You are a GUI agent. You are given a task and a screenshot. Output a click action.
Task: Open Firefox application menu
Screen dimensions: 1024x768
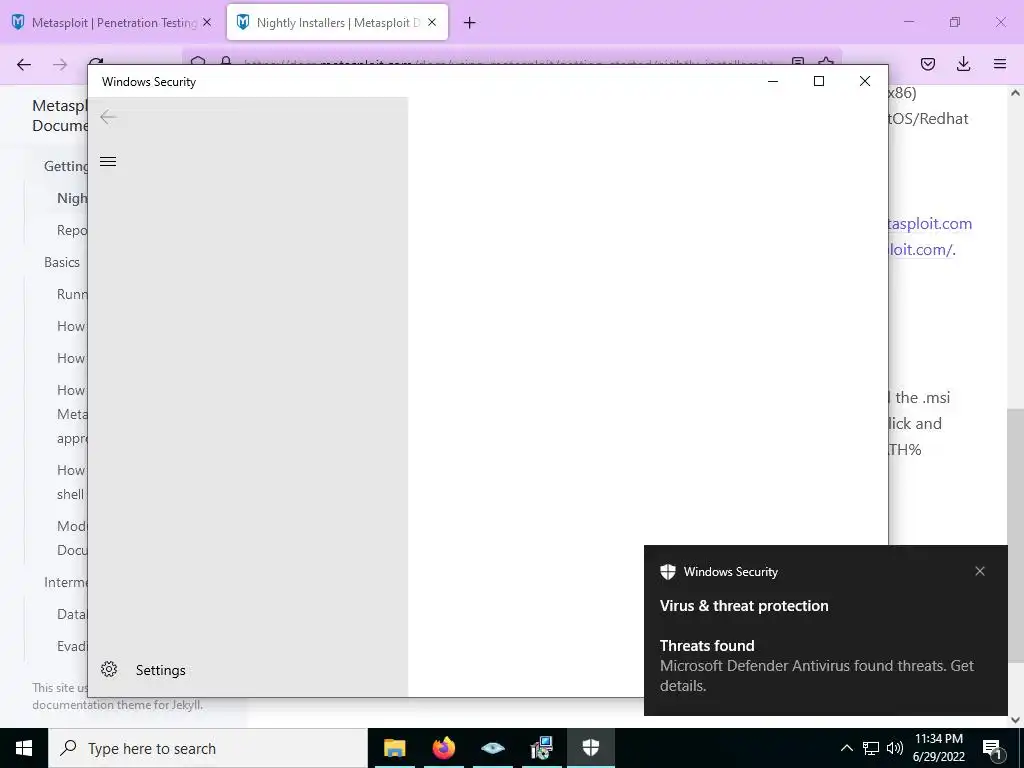[x=1000, y=64]
